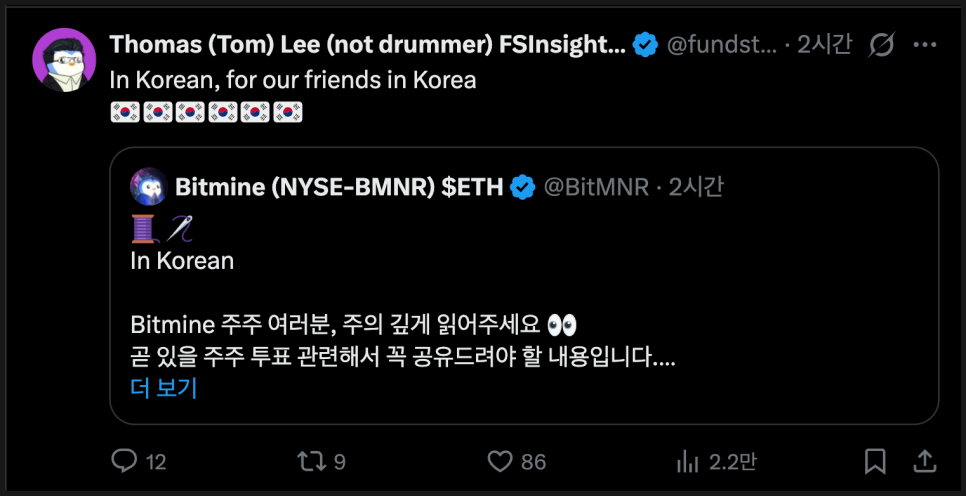Bookmark this tweet
This screenshot has height=496, width=966.
[x=874, y=461]
